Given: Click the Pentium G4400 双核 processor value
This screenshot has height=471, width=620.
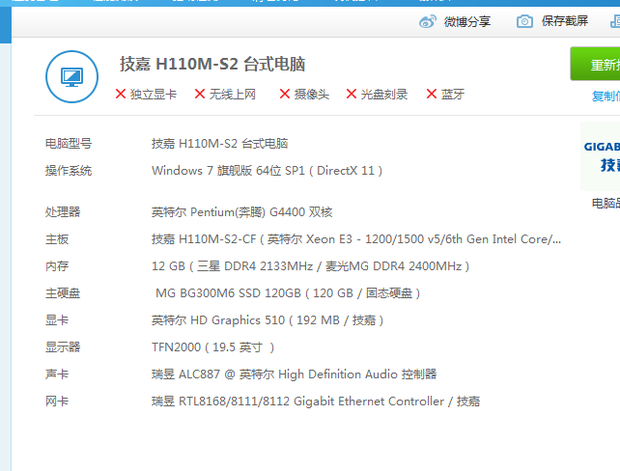Looking at the screenshot, I should coord(242,212).
